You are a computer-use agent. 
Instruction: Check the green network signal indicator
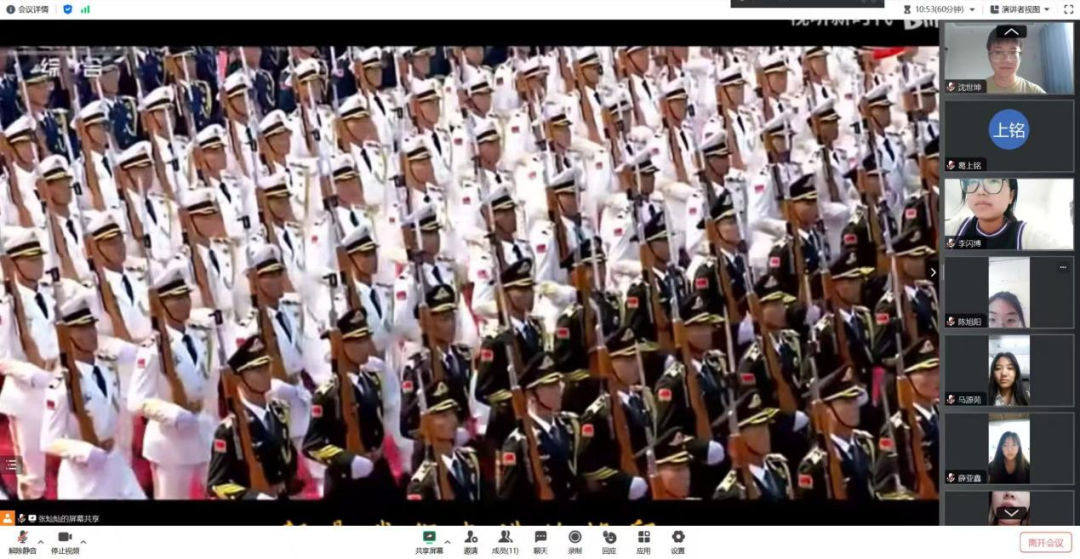click(86, 9)
